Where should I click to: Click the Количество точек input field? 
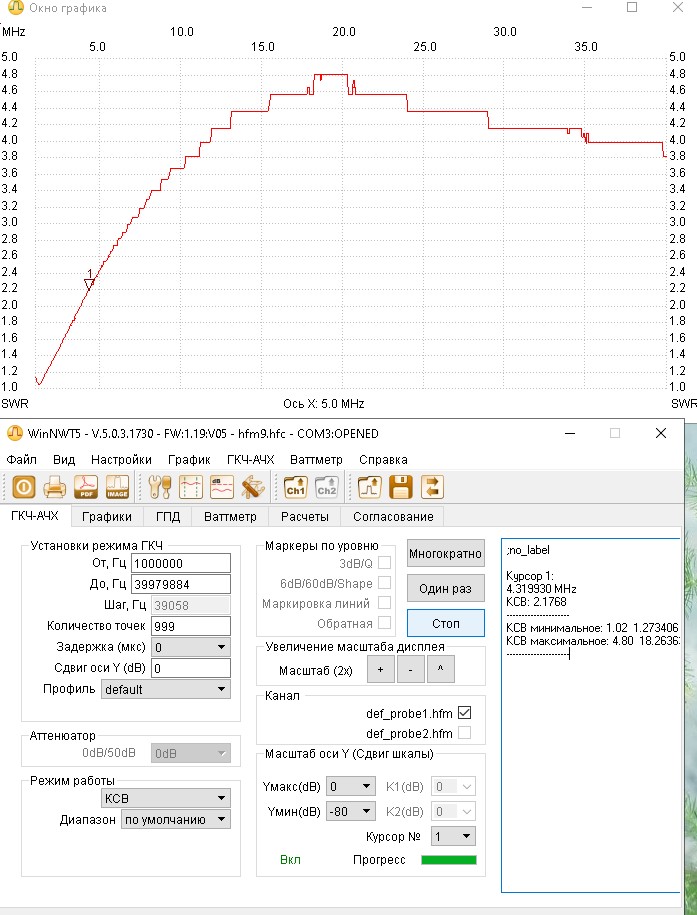pos(191,626)
